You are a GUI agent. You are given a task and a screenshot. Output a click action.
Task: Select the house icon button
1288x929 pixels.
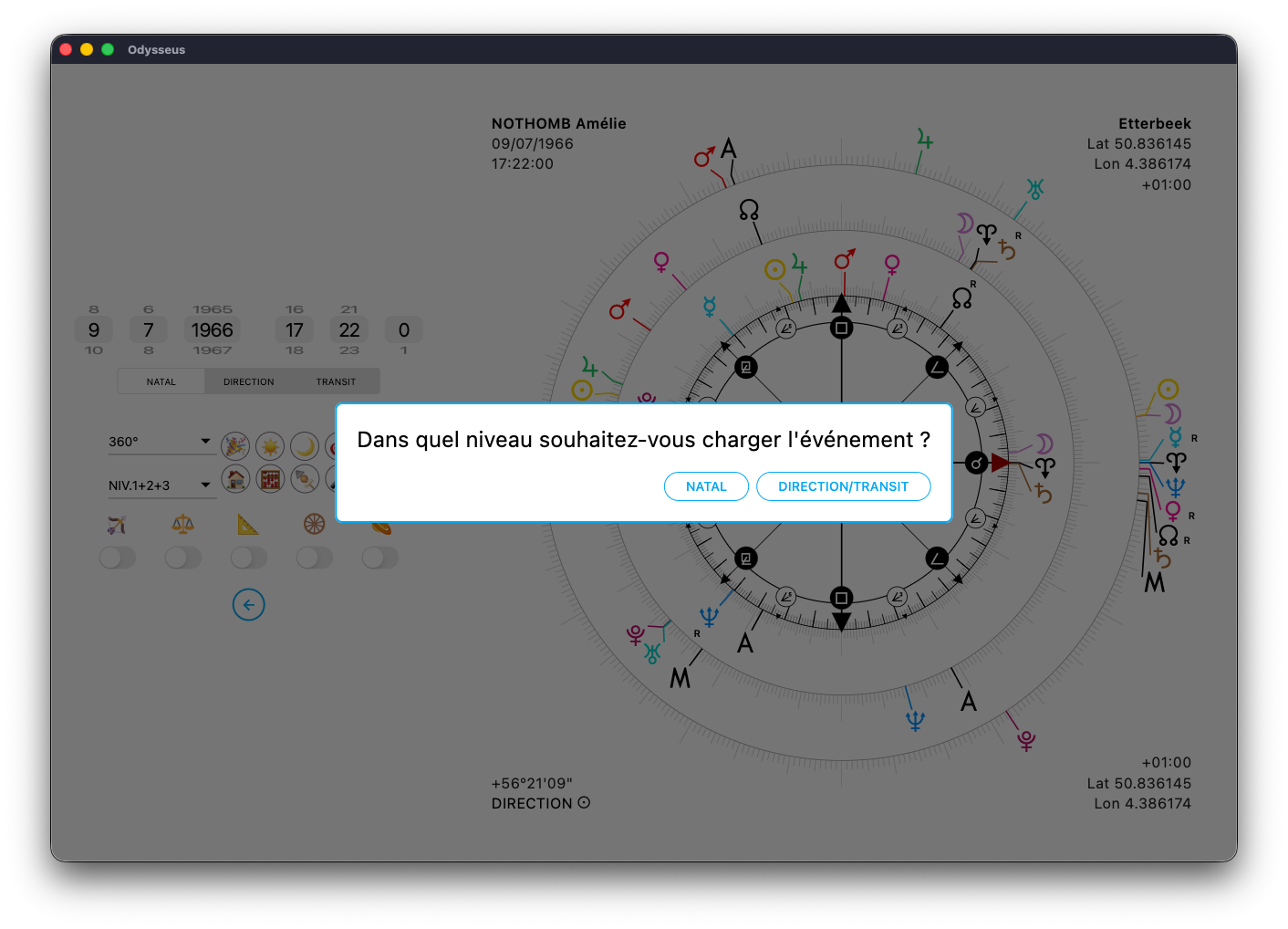coord(235,478)
